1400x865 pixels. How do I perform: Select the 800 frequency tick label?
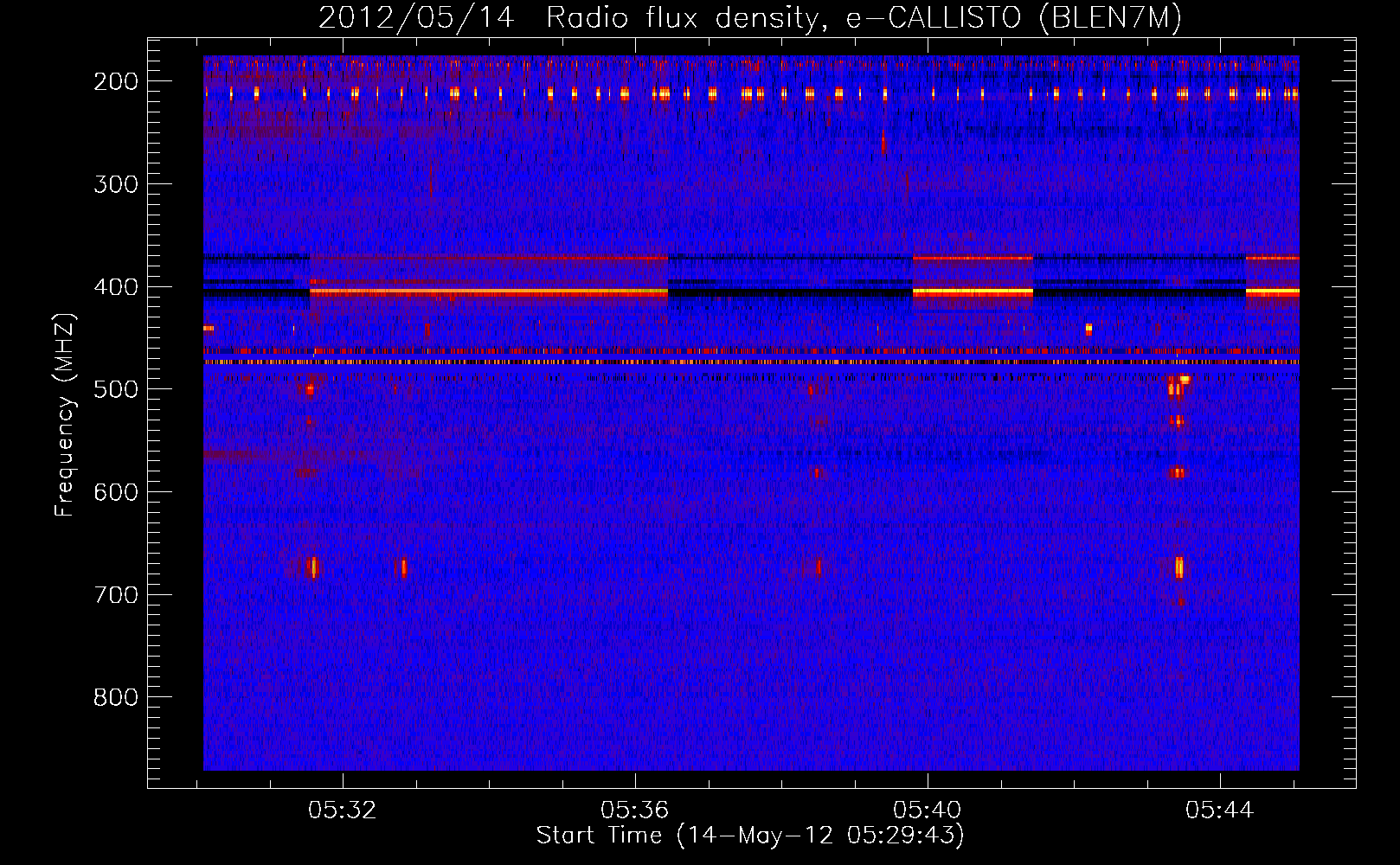[116, 697]
